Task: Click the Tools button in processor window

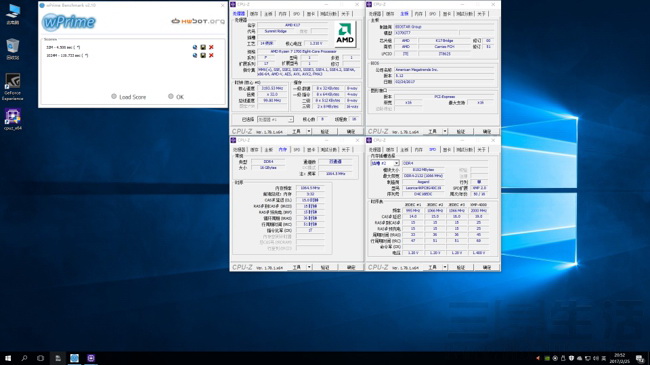Action: click(296, 131)
